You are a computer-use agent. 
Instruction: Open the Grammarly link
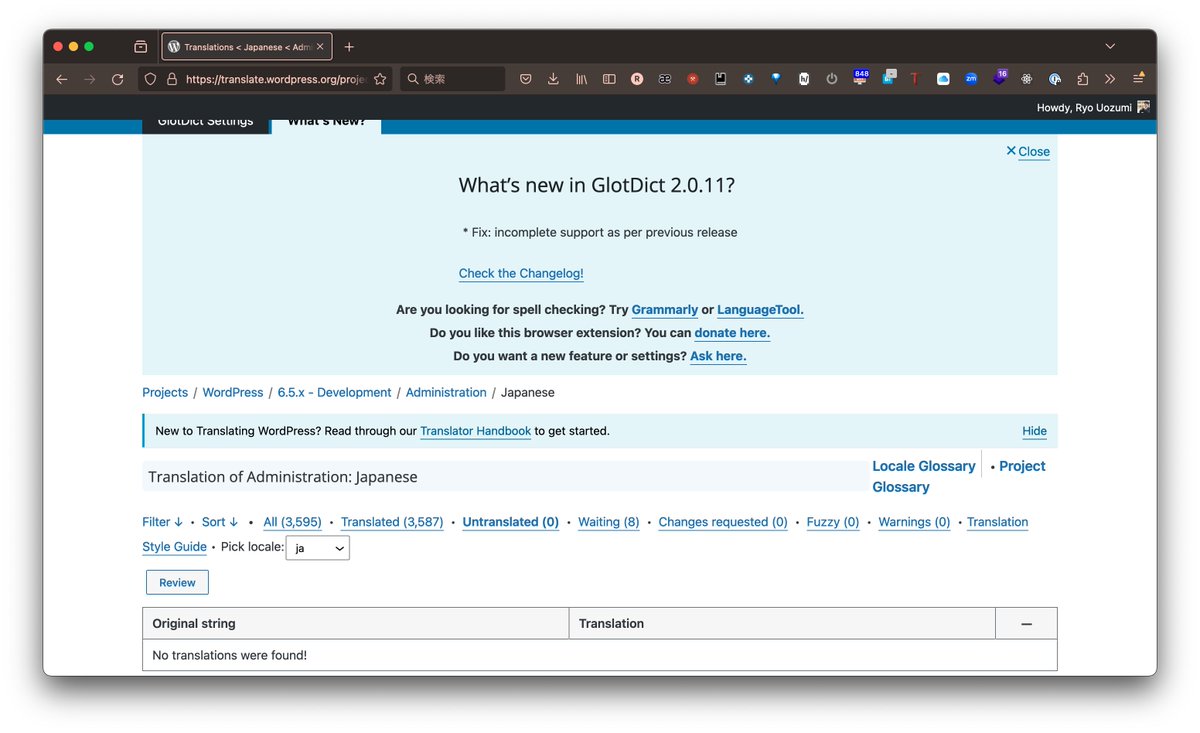coord(665,310)
